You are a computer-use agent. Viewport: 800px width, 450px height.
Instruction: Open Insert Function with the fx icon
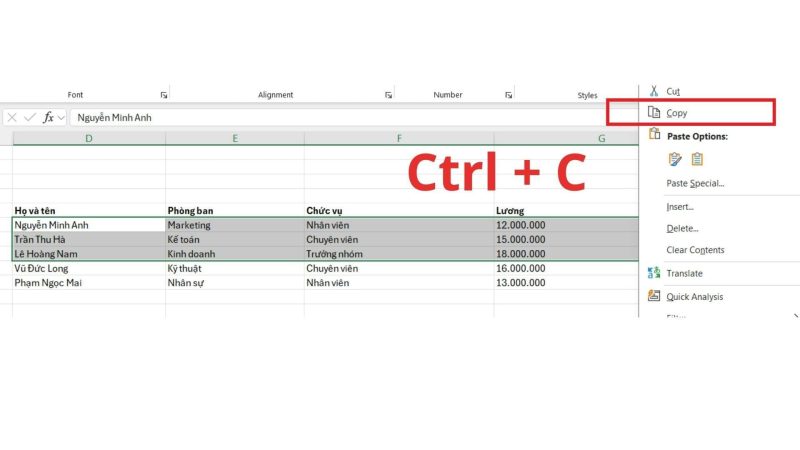point(48,118)
